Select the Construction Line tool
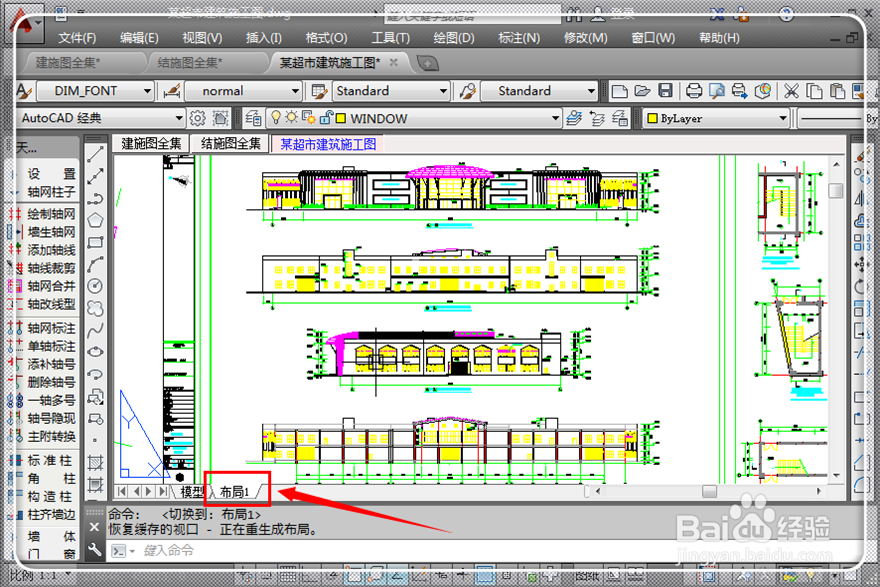 tap(95, 176)
